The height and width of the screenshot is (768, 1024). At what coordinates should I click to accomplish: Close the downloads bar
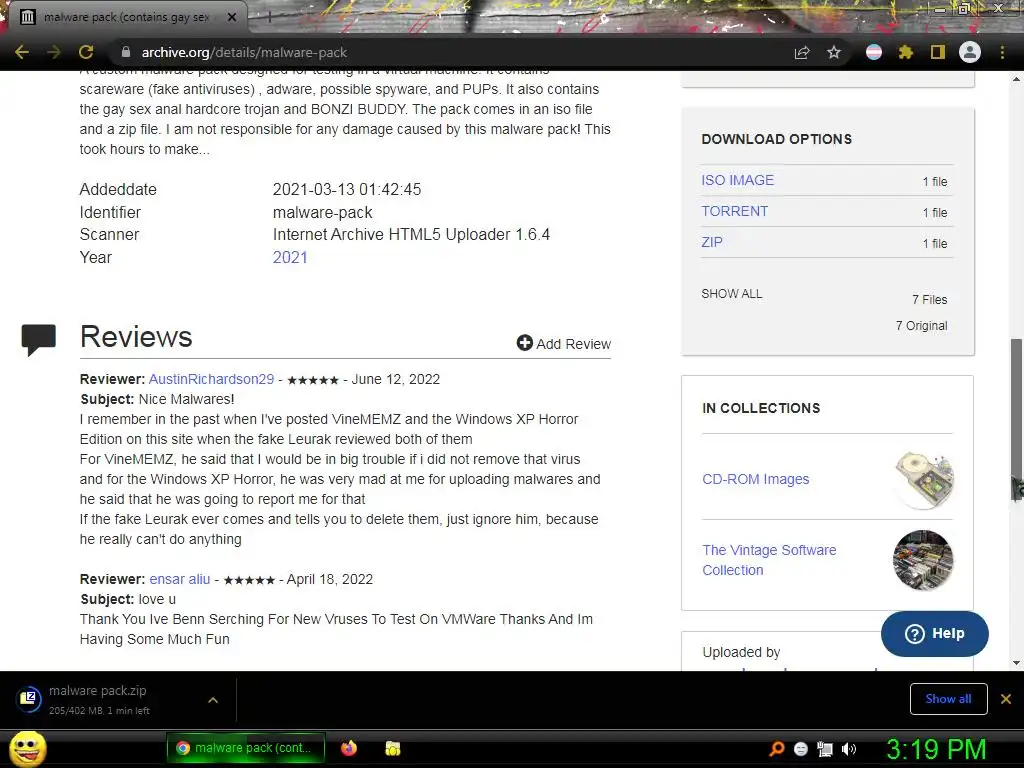1006,699
